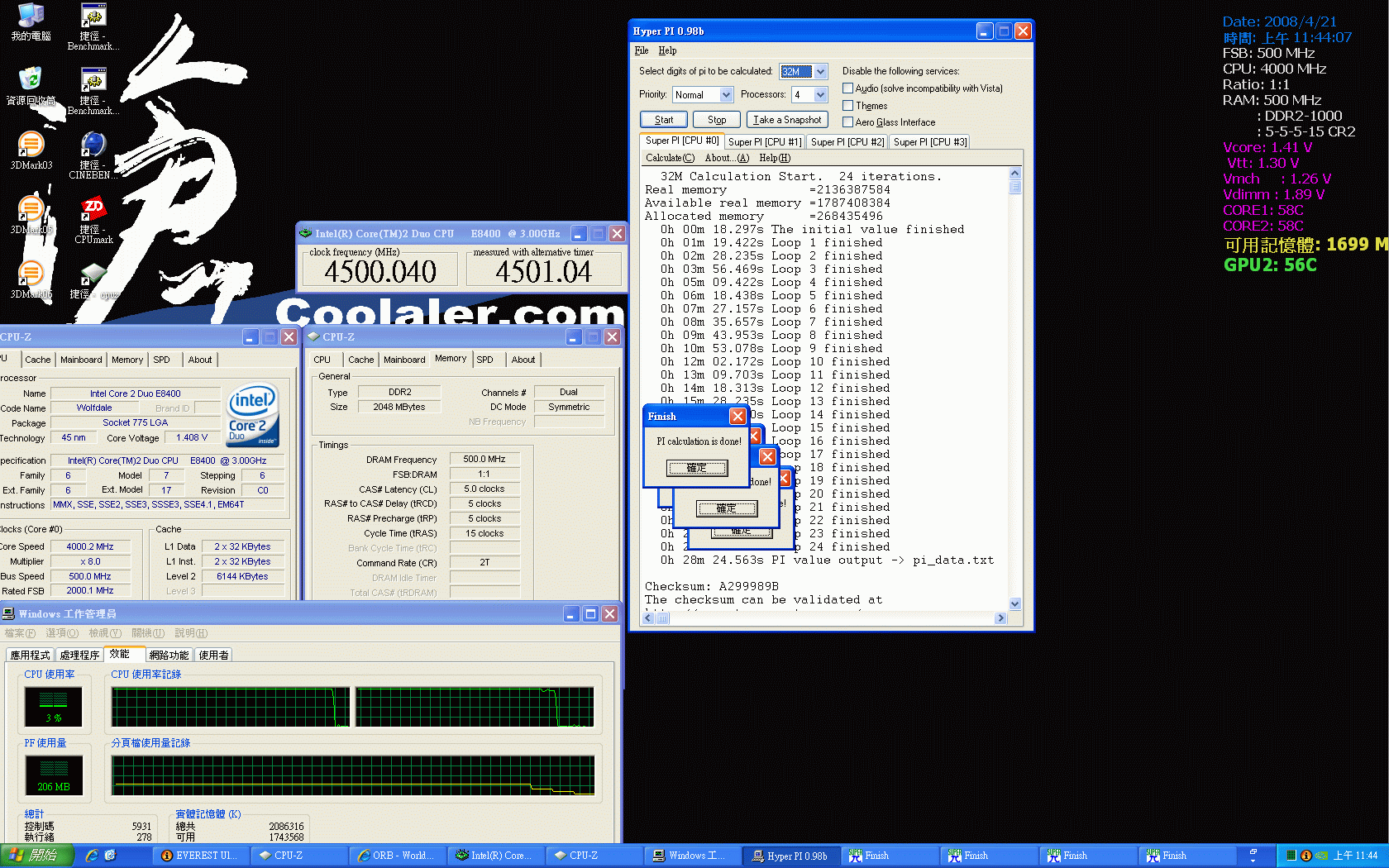This screenshot has width=1389, height=868.
Task: Click the Stop button in Hyper PI
Action: tap(716, 120)
